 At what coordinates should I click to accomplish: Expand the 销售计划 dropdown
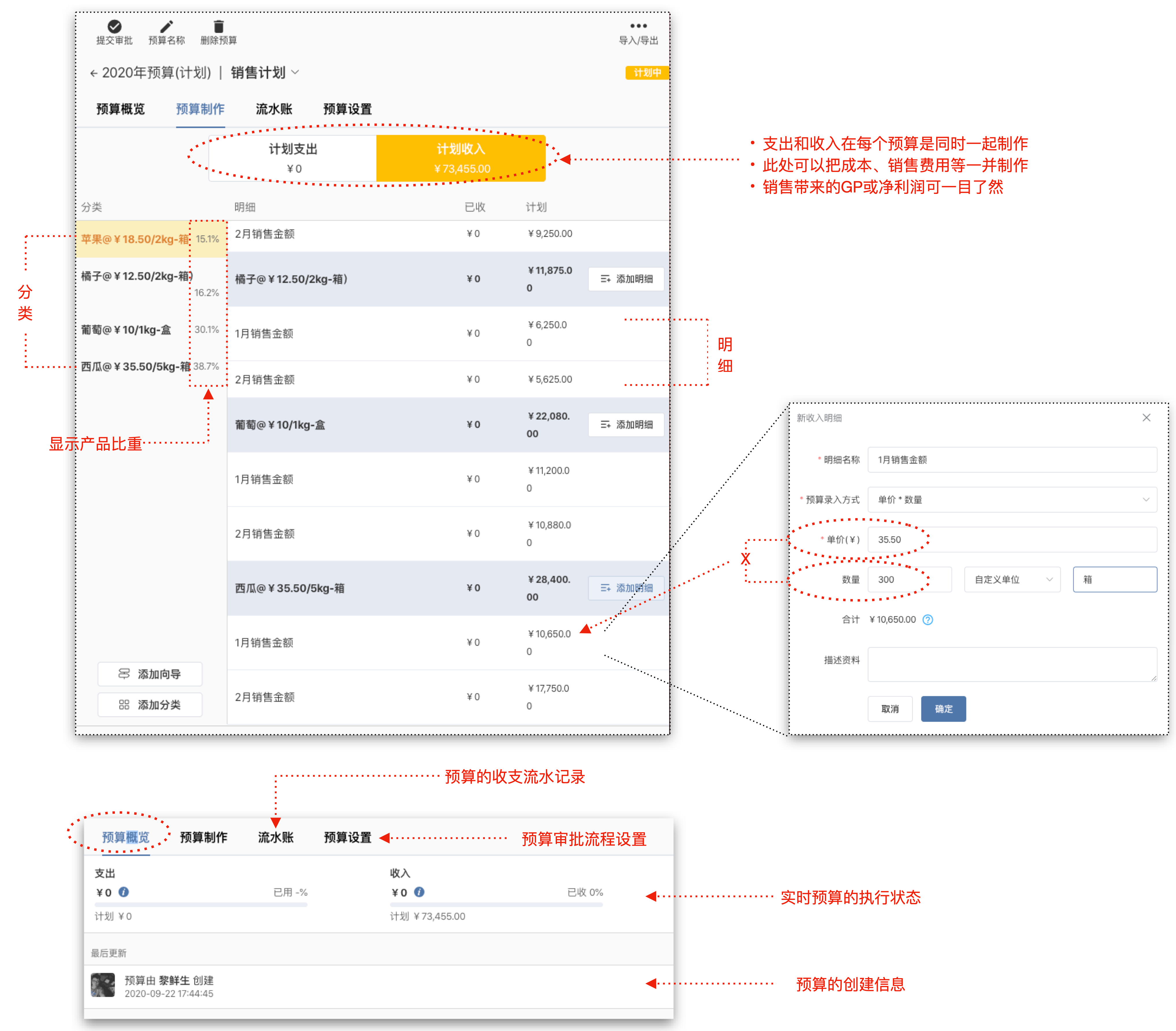click(295, 73)
